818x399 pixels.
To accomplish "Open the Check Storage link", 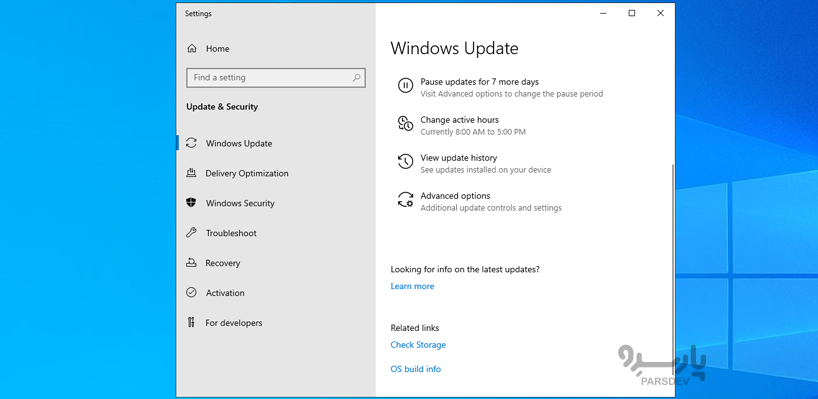I will [418, 345].
